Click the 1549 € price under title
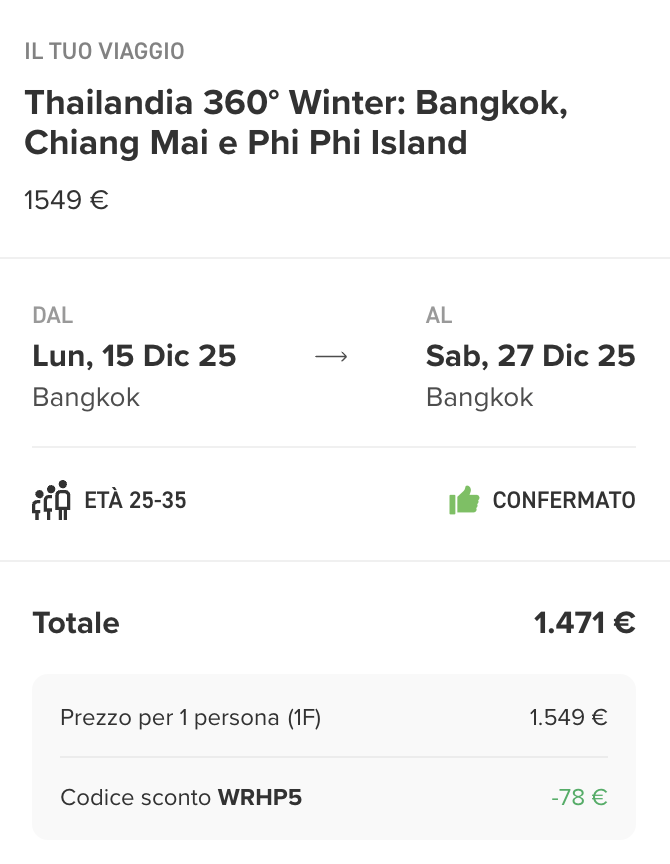 coord(66,200)
